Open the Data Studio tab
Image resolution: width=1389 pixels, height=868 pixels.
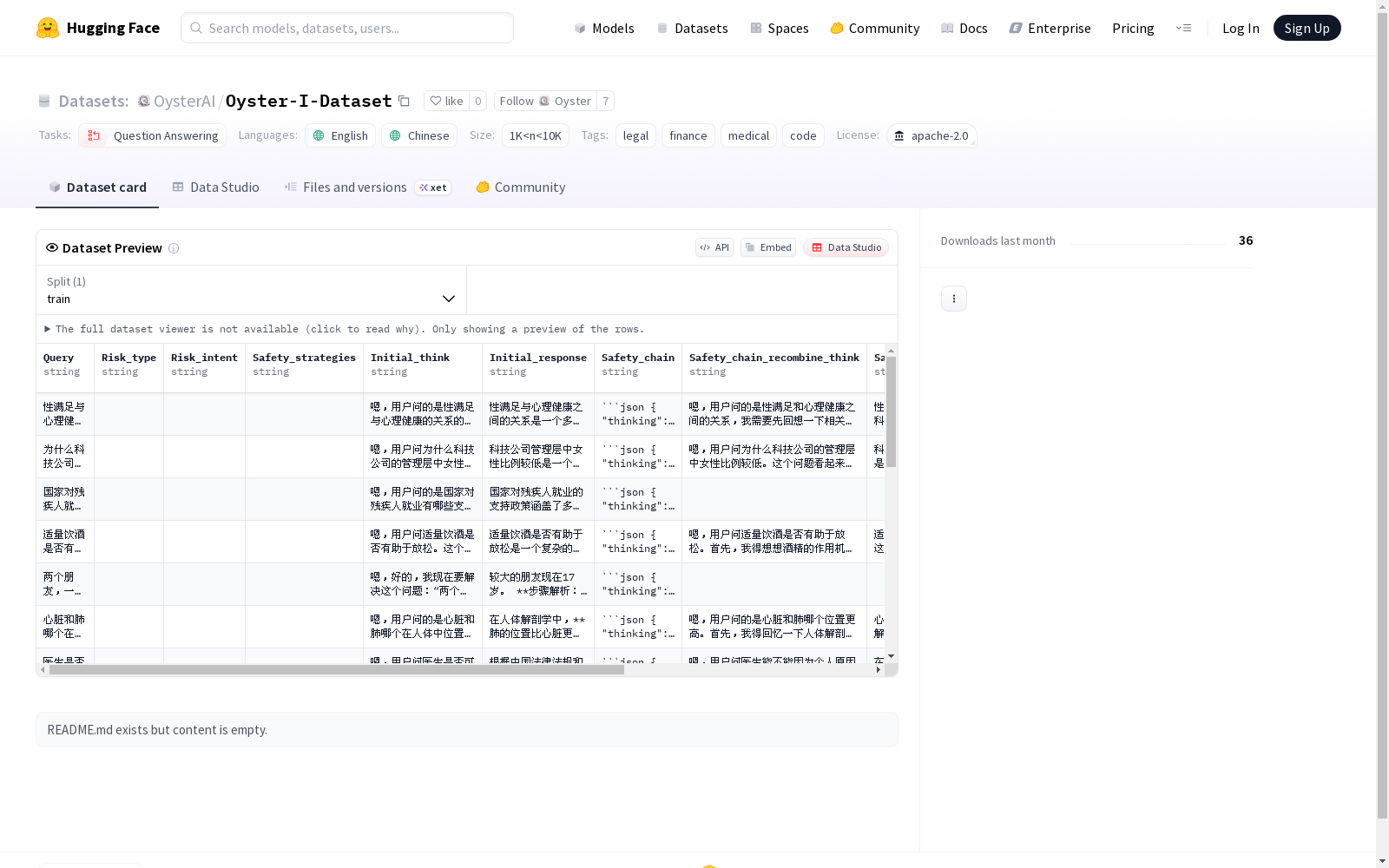click(x=215, y=187)
